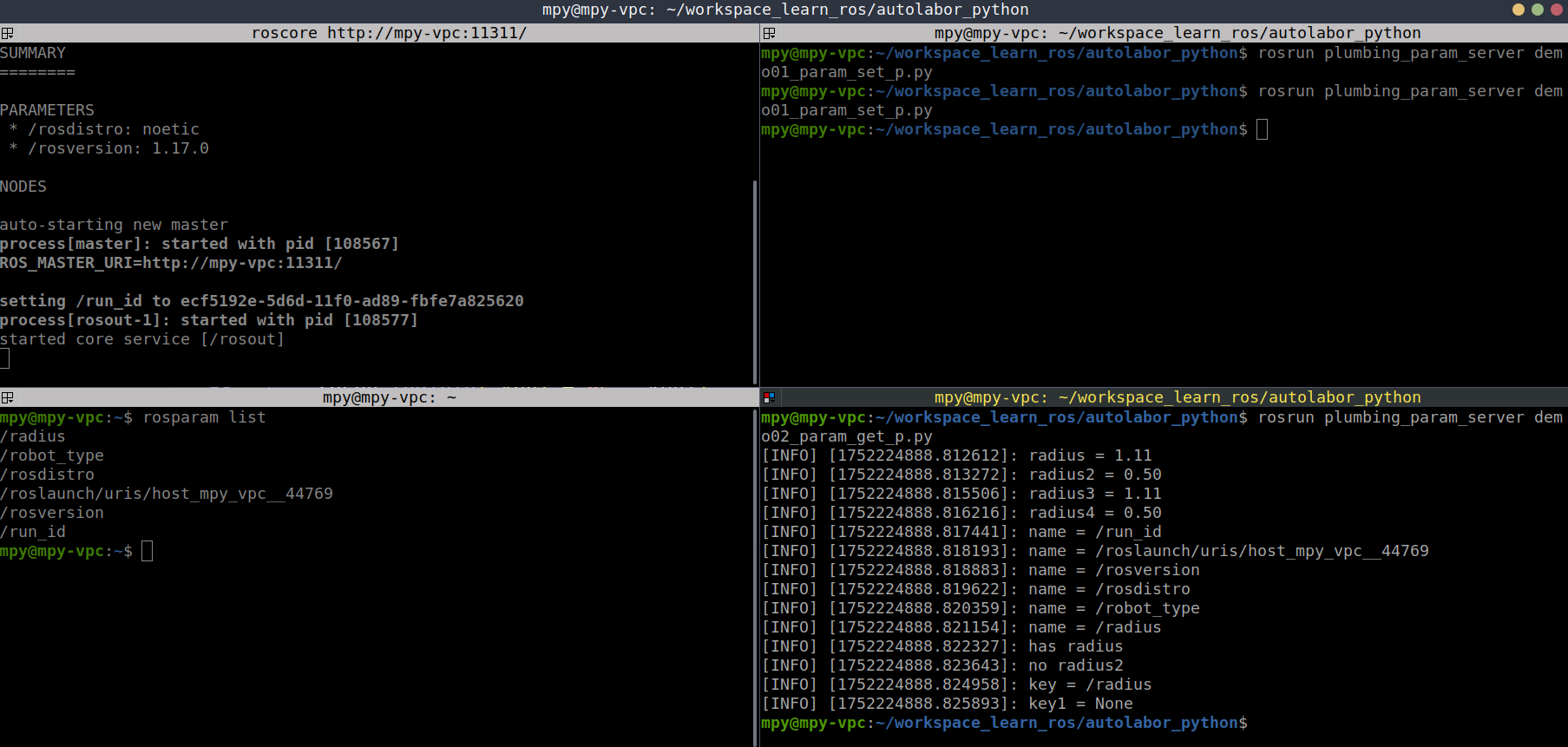Focus the cursor in the top-right terminal prompt
1568x747 pixels.
(1262, 129)
